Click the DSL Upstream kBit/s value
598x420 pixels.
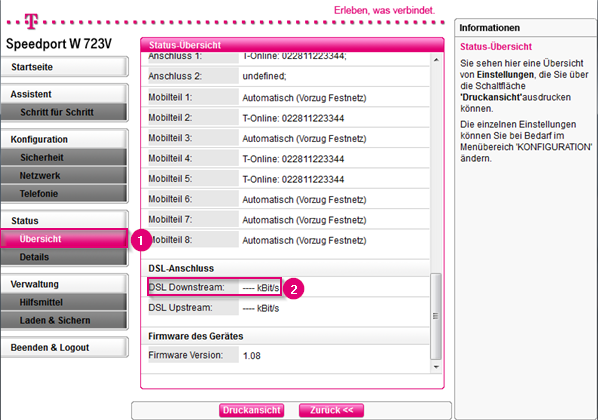click(x=261, y=308)
